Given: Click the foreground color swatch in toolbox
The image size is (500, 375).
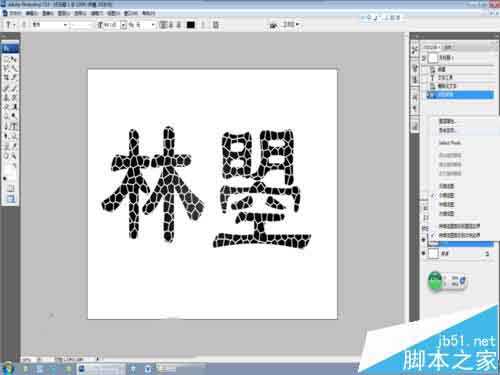Looking at the screenshot, I should tap(8, 169).
